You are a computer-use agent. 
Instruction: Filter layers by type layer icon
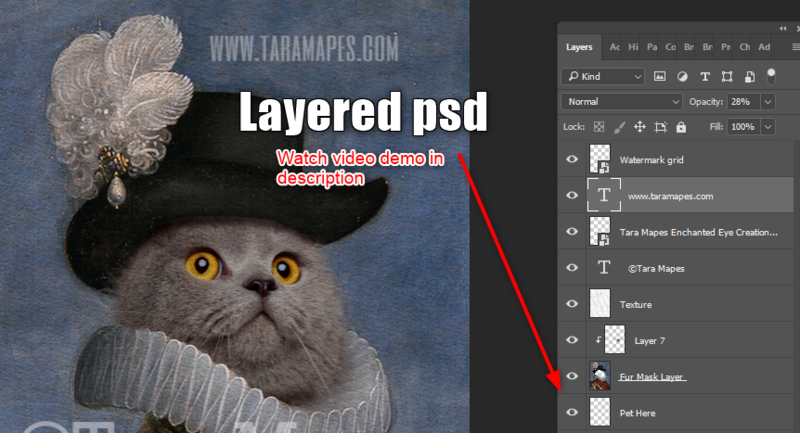coord(705,77)
